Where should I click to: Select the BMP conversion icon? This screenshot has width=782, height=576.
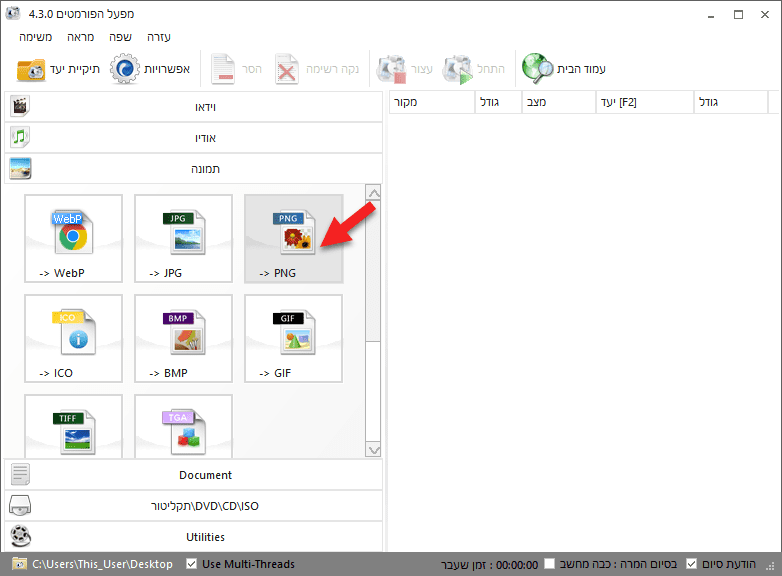[x=184, y=333]
